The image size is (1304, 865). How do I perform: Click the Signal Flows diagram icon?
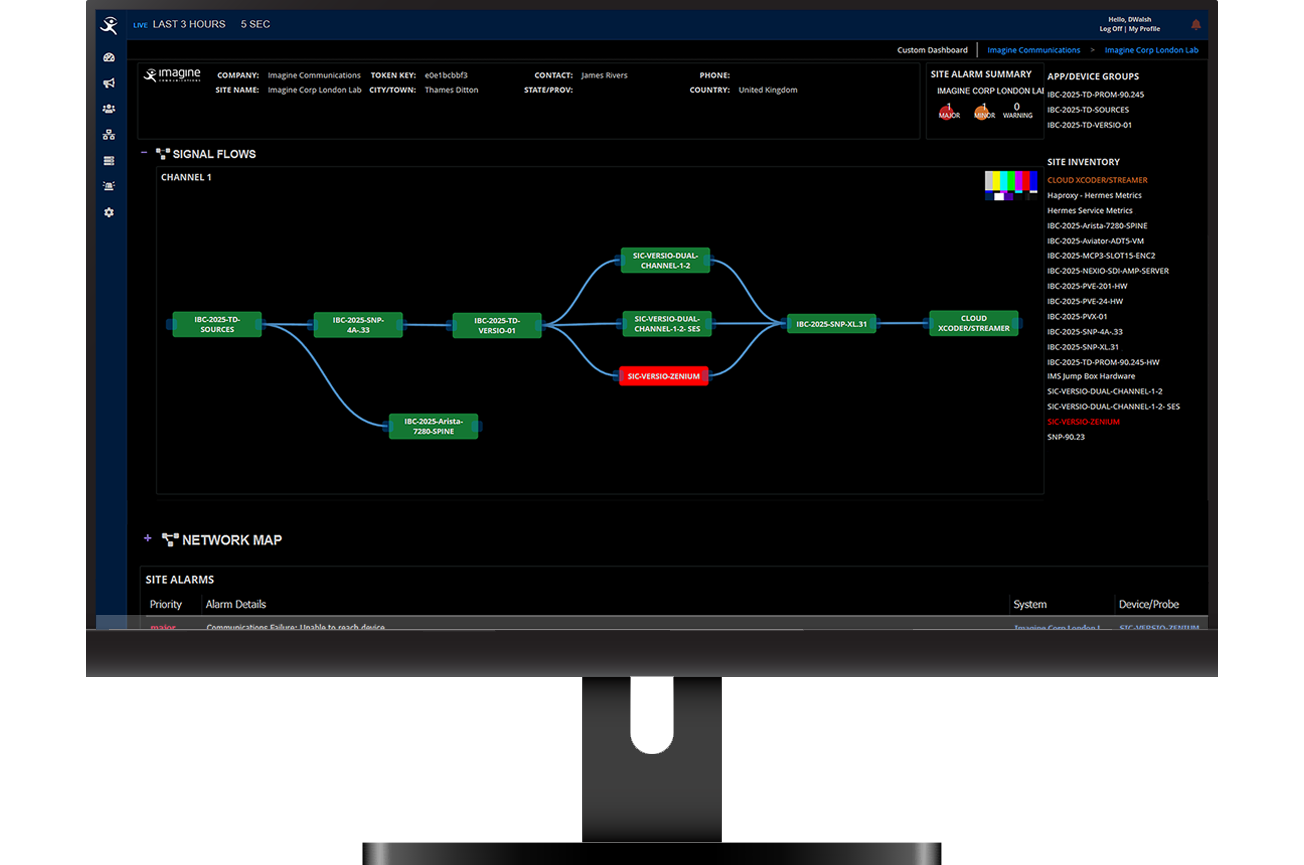163,154
